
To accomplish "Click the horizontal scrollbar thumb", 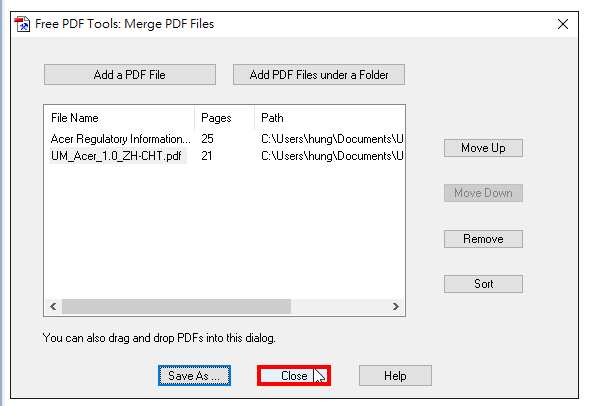I will 176,306.
